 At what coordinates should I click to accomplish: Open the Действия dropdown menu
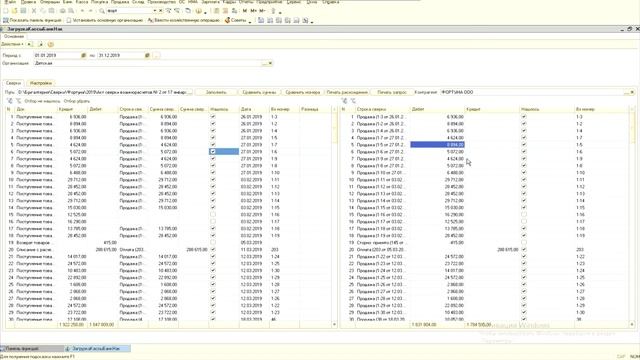pos(12,44)
